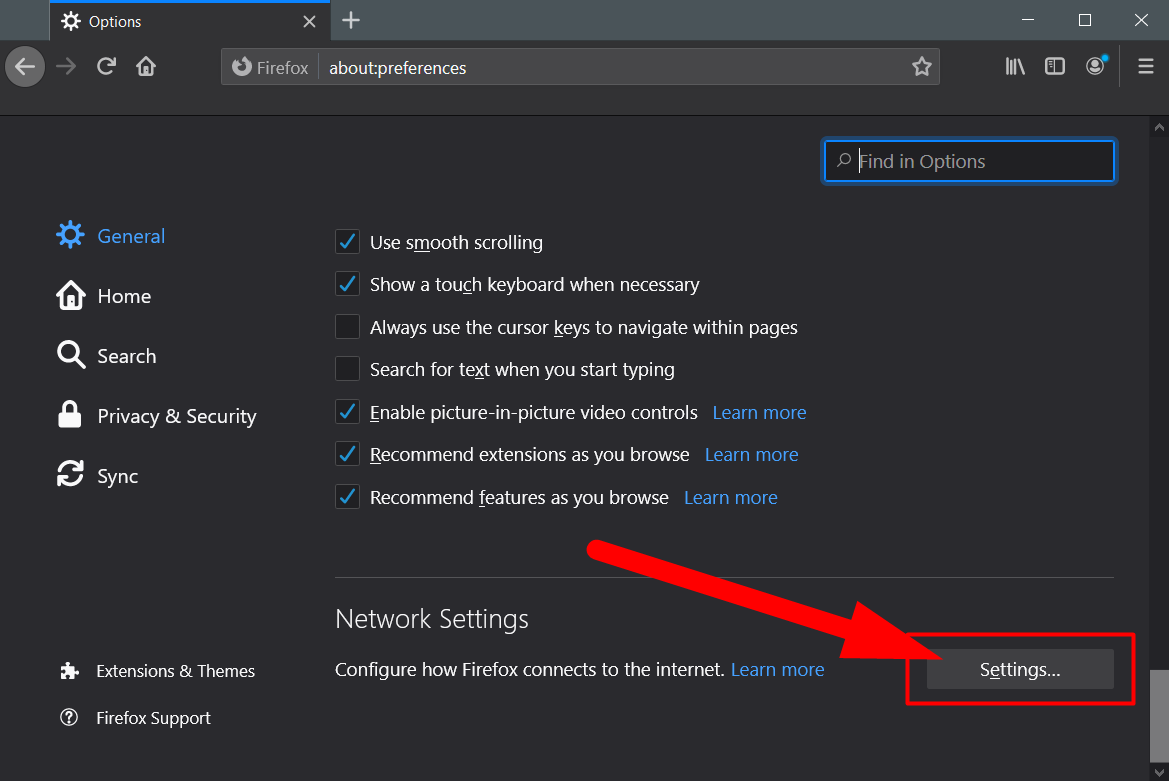The image size is (1169, 781).
Task: Enable Always use cursor keys to navigate
Action: click(347, 327)
